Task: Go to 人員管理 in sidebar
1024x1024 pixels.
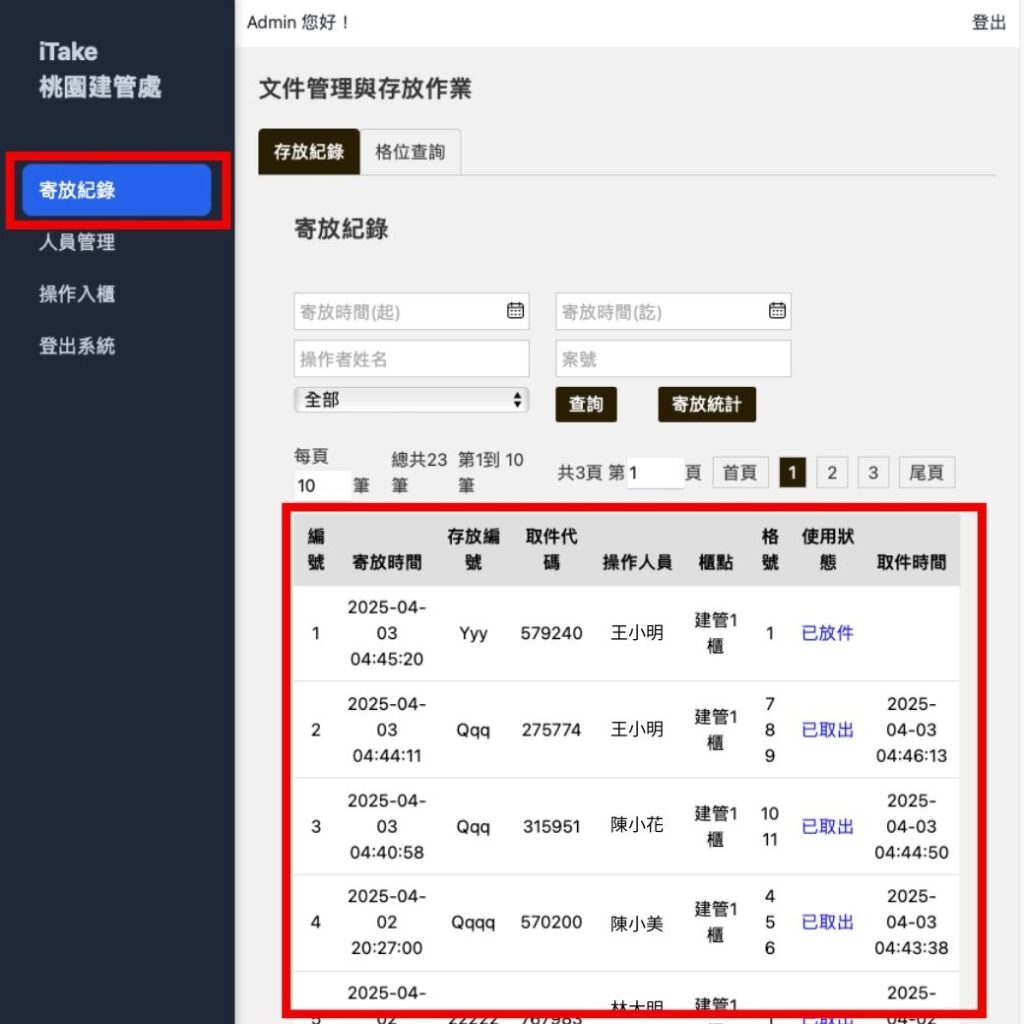Action: point(77,242)
